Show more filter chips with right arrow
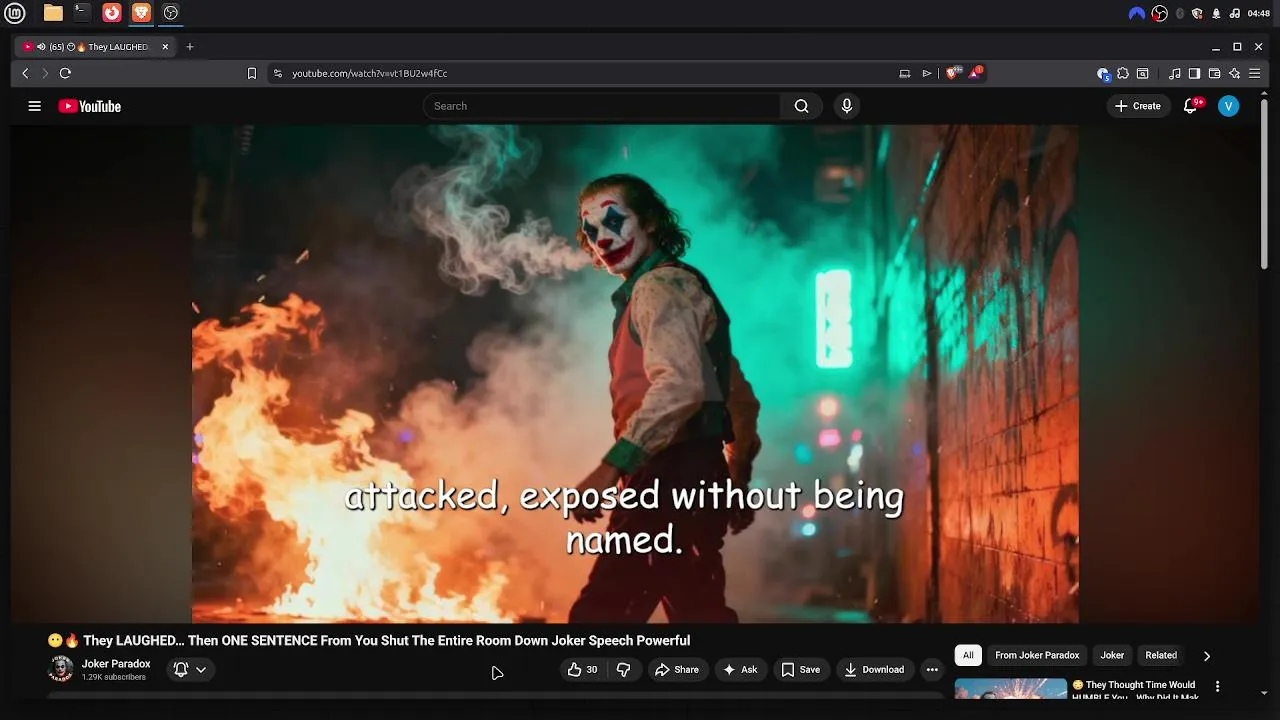This screenshot has width=1280, height=720. click(1206, 656)
